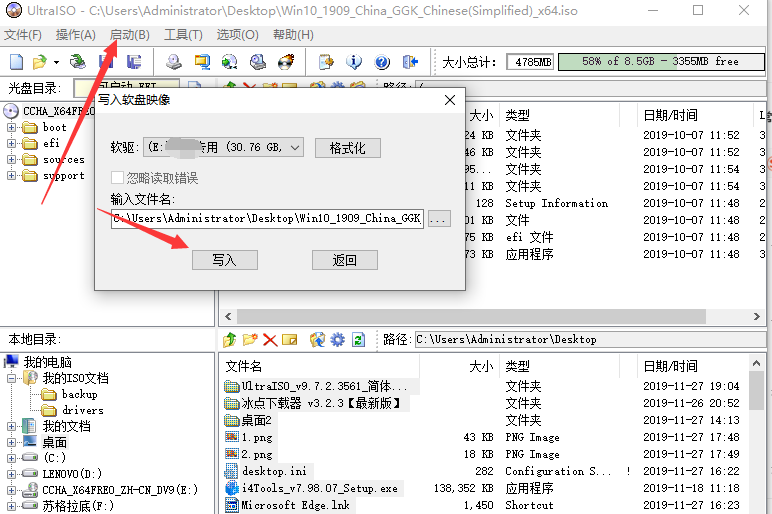Click the local Refresh icon
Screen dimensions: 772x514
coord(358,340)
